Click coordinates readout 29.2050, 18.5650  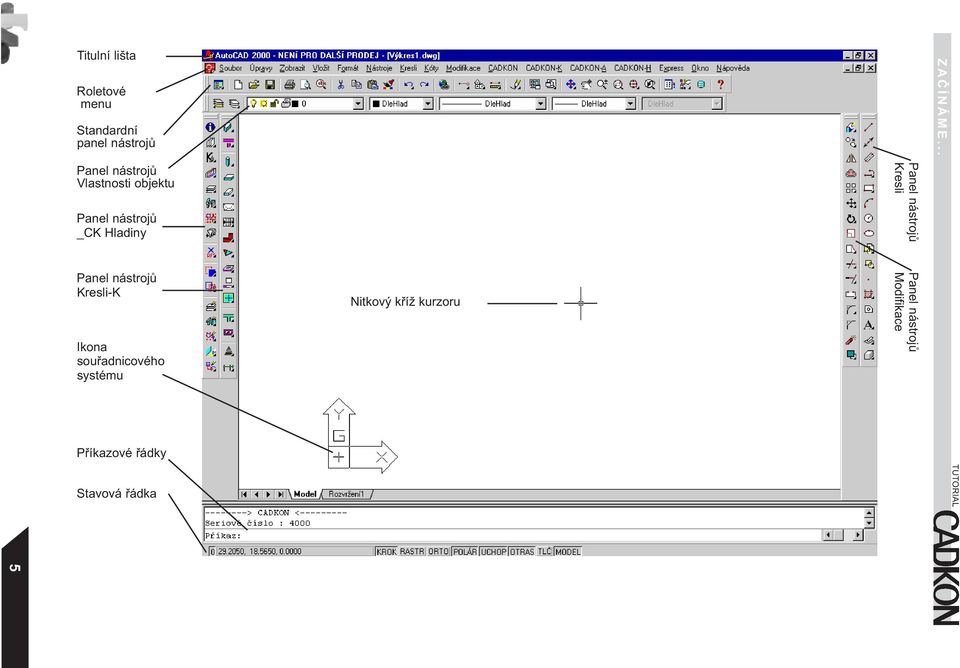point(260,552)
